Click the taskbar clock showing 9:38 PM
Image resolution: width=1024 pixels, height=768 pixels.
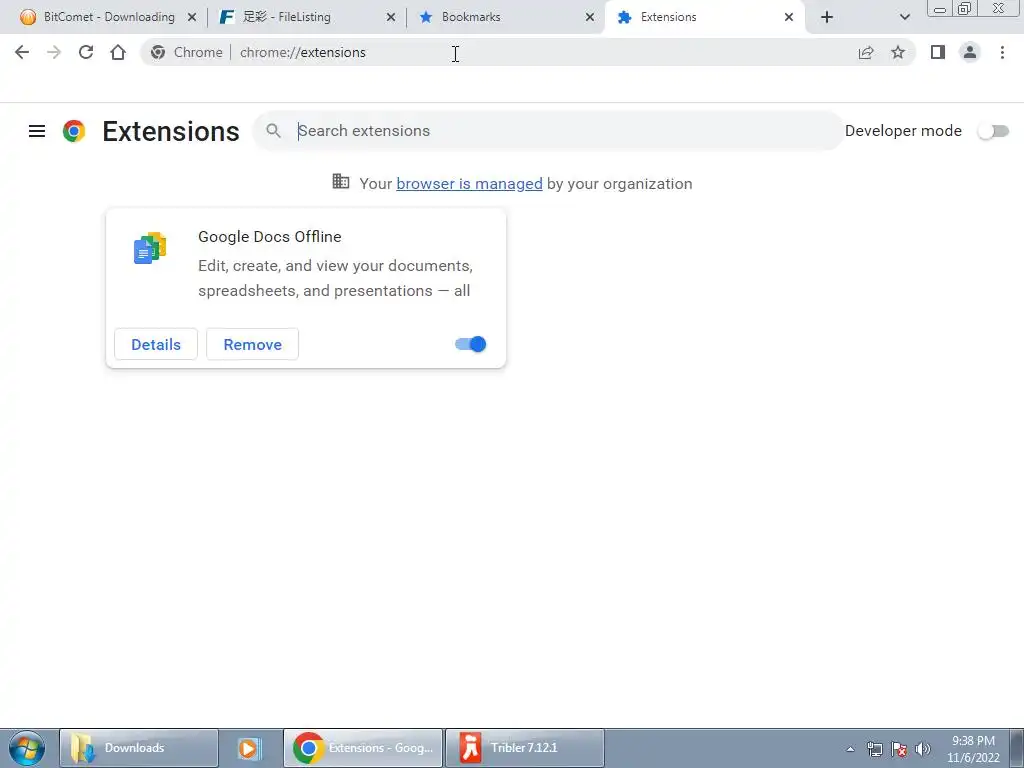point(973,749)
